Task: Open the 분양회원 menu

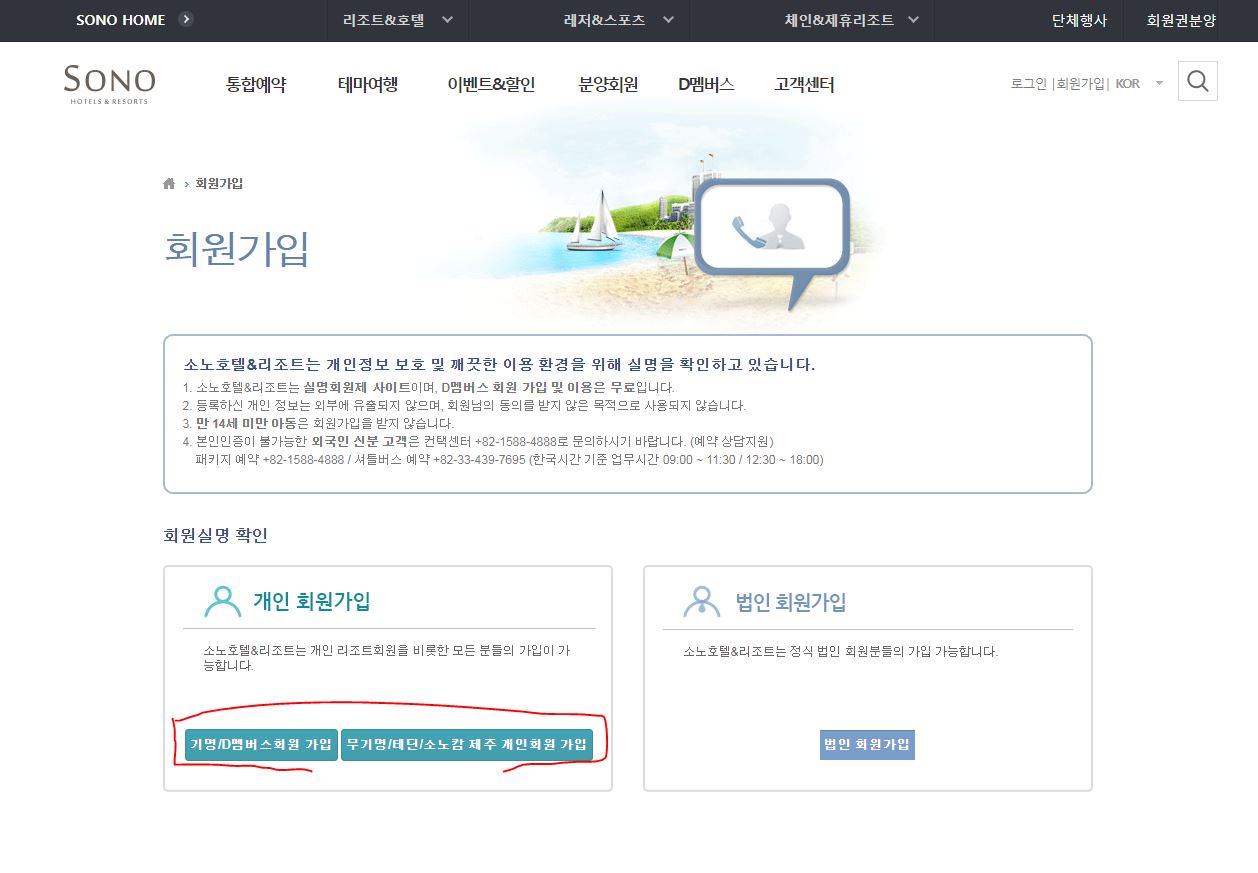Action: click(x=608, y=85)
